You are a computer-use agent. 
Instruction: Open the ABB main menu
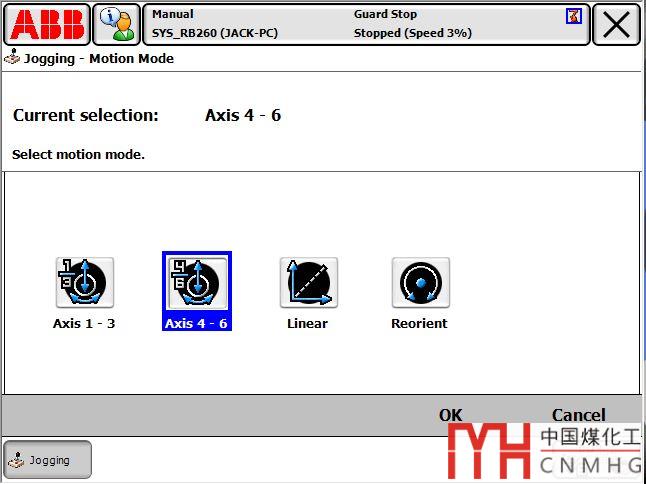point(47,24)
